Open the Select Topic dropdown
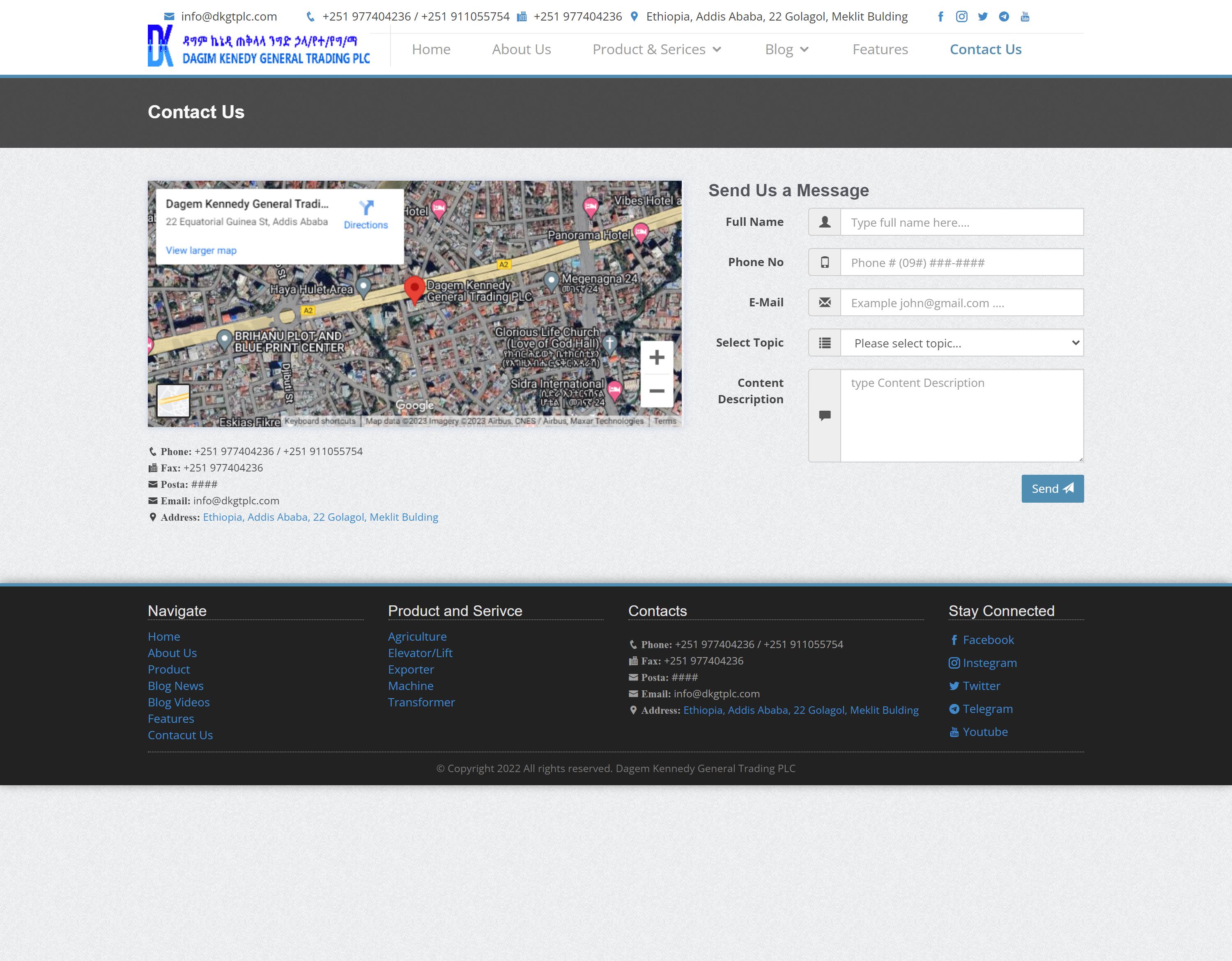Viewport: 1232px width, 961px height. pos(961,343)
